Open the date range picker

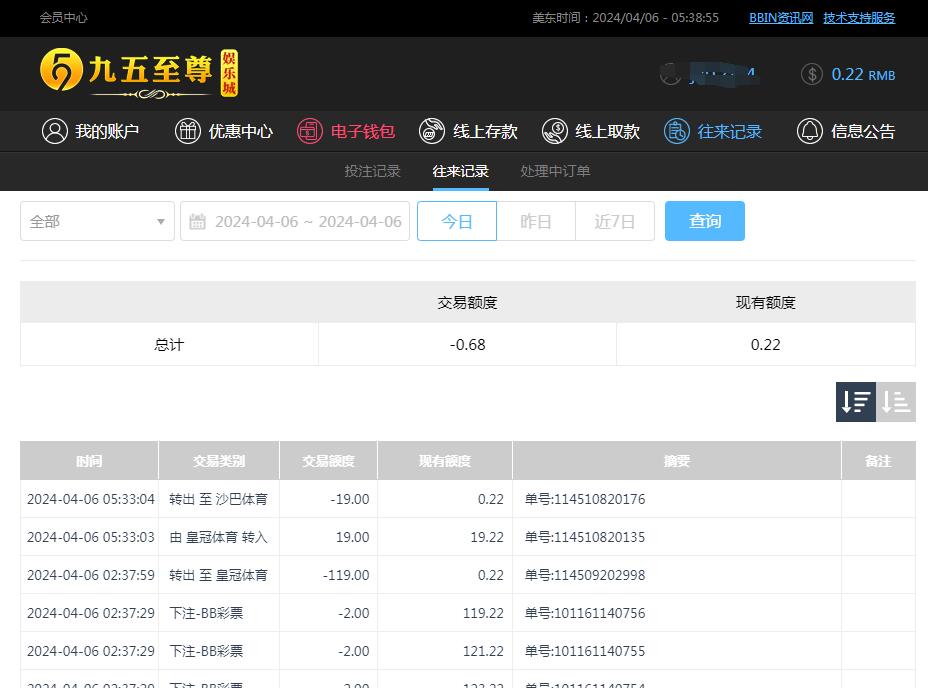(x=295, y=221)
